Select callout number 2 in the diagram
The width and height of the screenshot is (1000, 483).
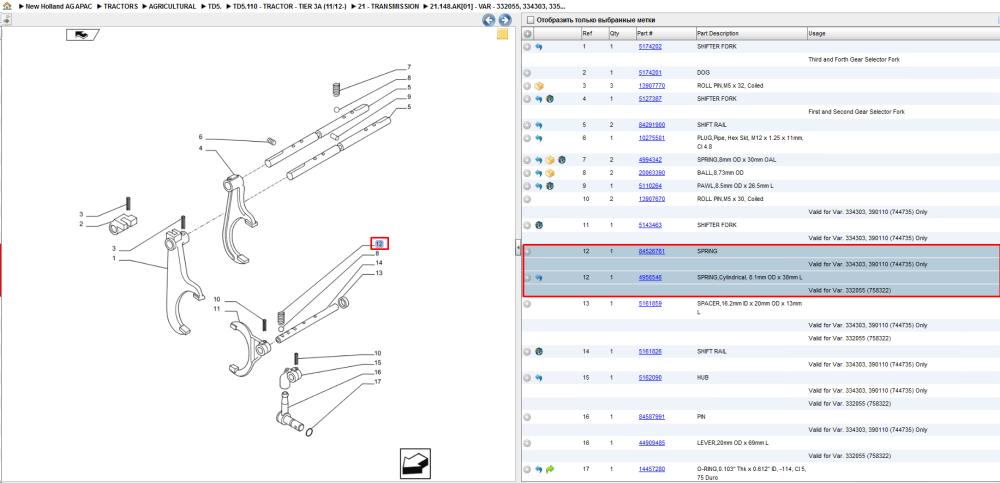(x=81, y=224)
